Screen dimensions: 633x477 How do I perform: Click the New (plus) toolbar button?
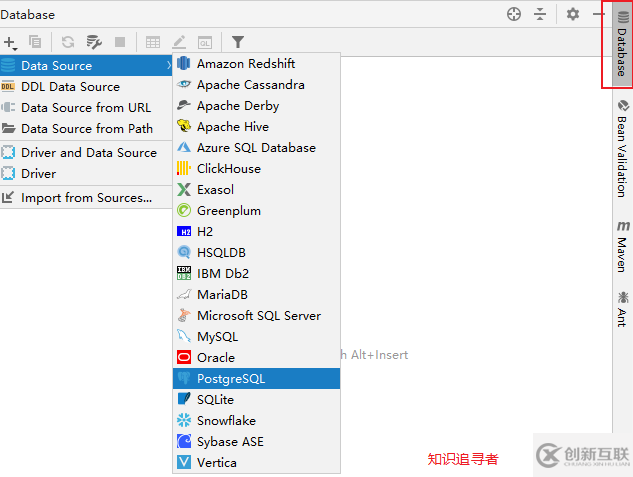(10, 42)
